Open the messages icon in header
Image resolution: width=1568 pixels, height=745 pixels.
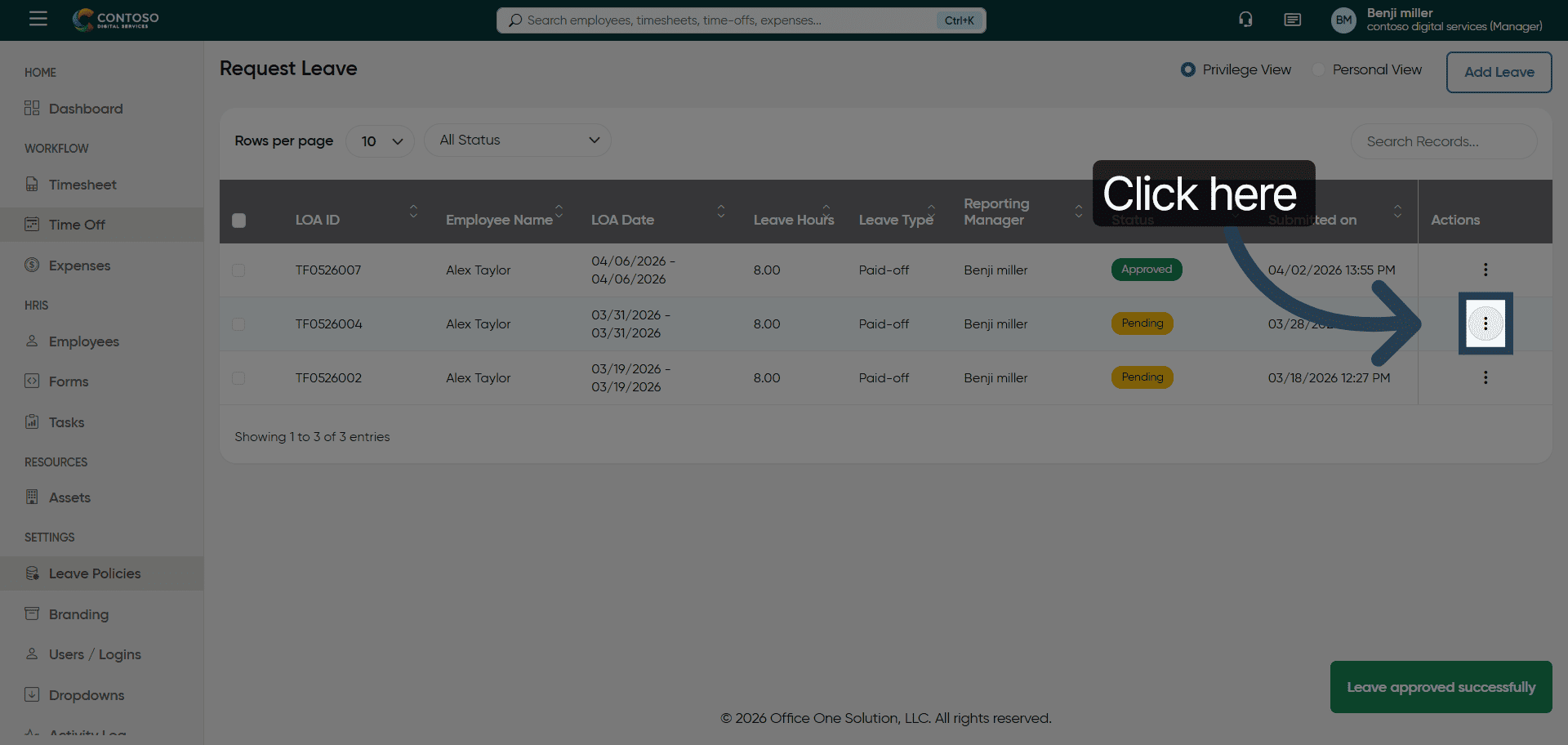1292,20
